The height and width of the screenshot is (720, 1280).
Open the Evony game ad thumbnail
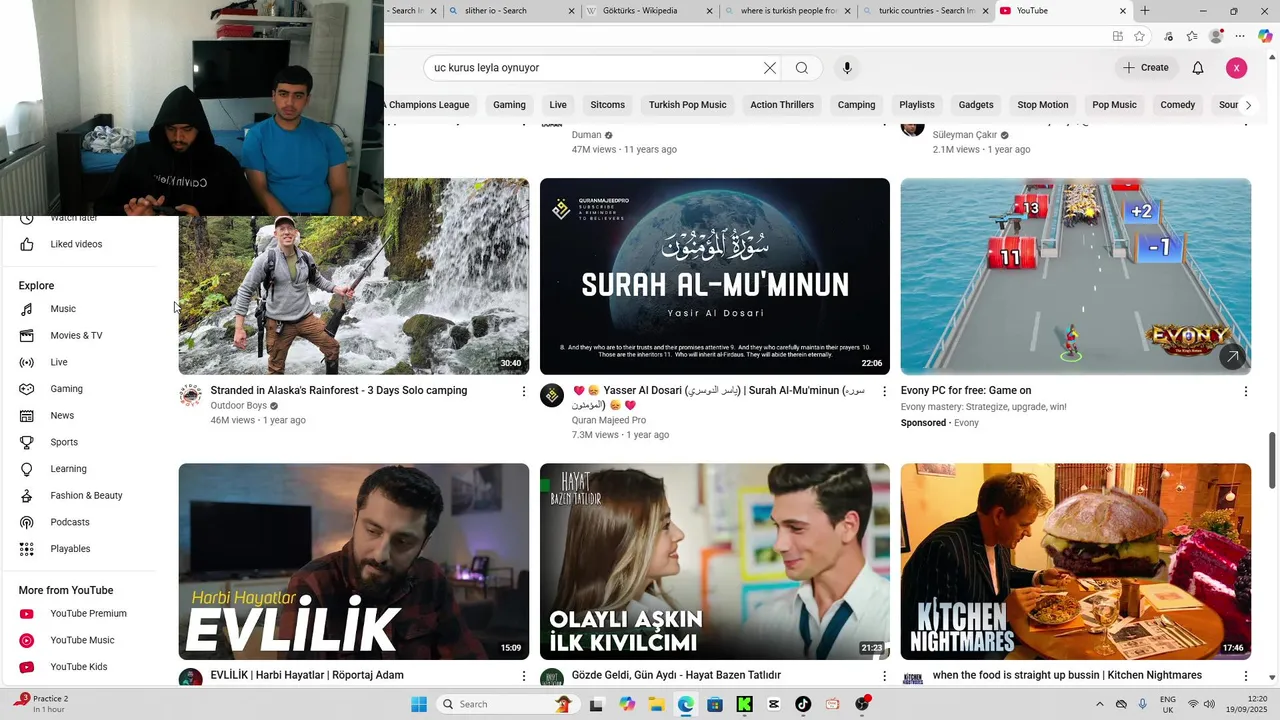coord(1076,276)
